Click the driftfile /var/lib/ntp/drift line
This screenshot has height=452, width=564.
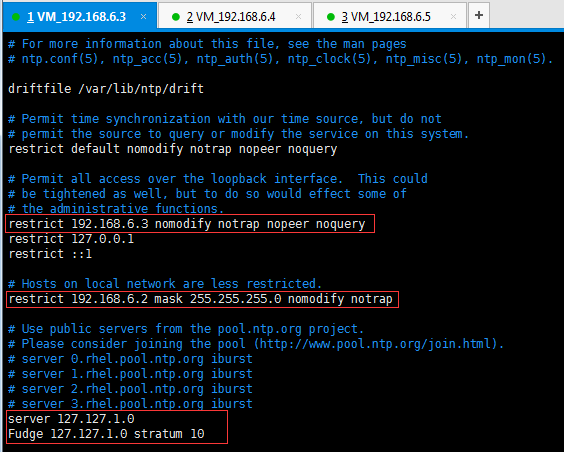point(106,89)
